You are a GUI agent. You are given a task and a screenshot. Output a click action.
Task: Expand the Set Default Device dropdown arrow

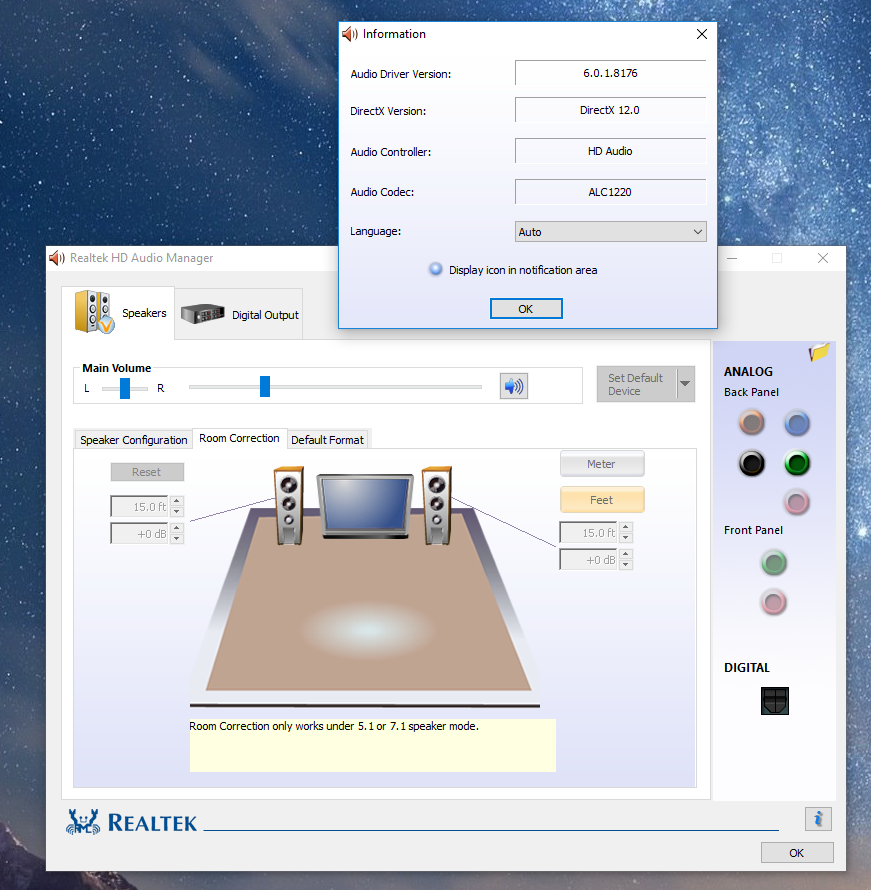point(685,384)
